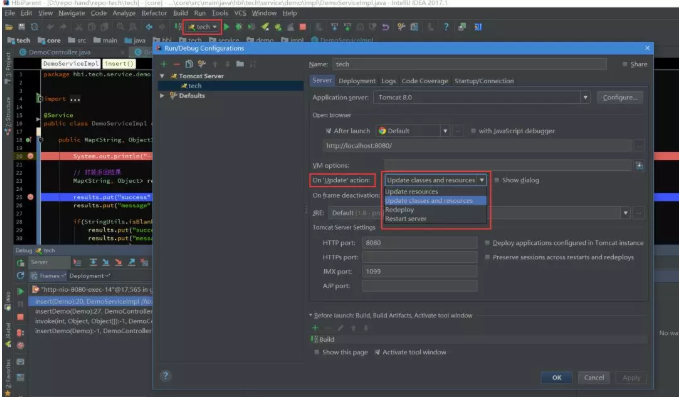Click the Mute Breakpoints icon in Debug panel
Image resolution: width=683 pixels, height=400 pixels.
(20, 346)
